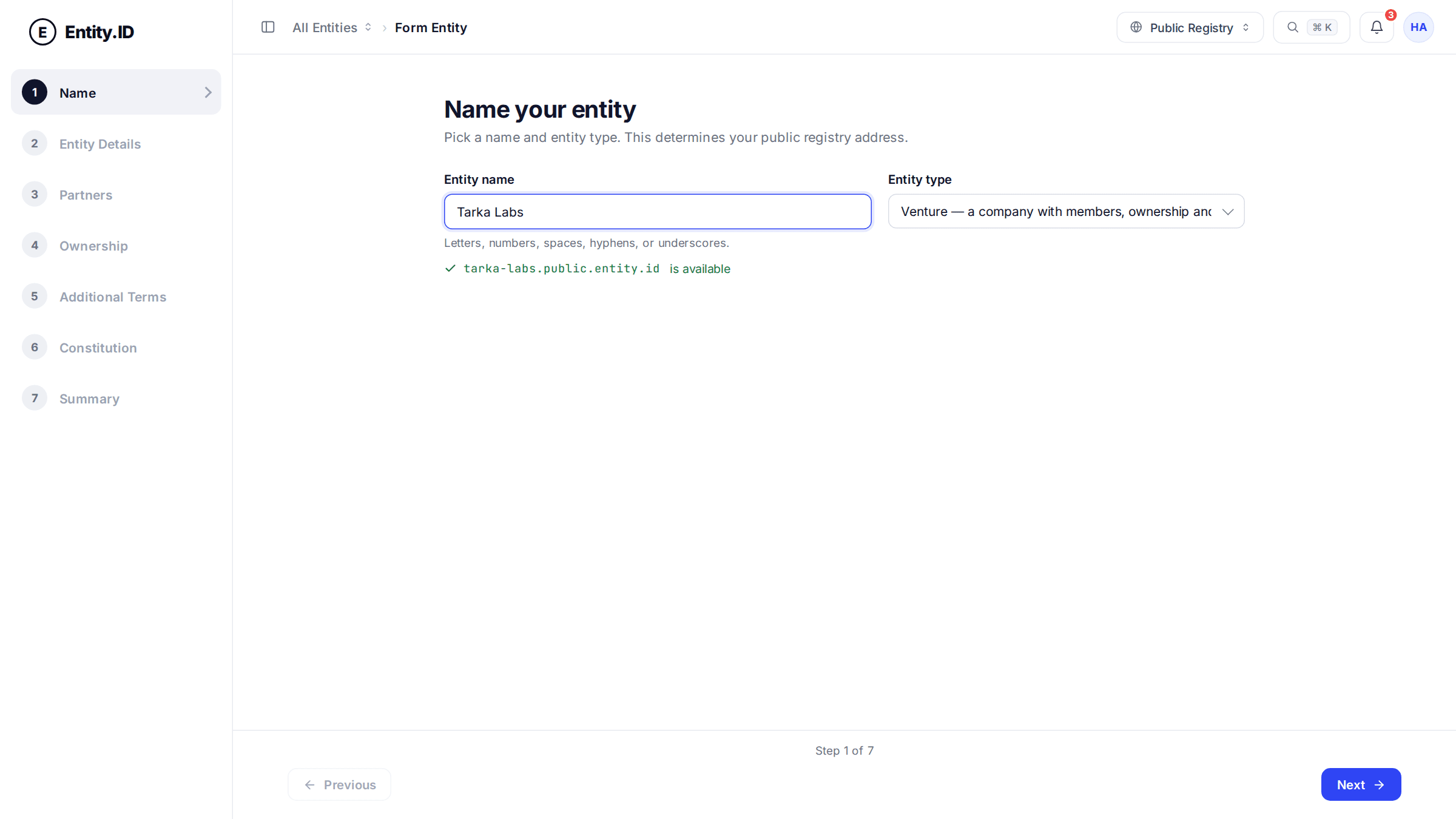Click the Name your entity heading
Viewport: 1456px width, 819px height.
click(540, 109)
